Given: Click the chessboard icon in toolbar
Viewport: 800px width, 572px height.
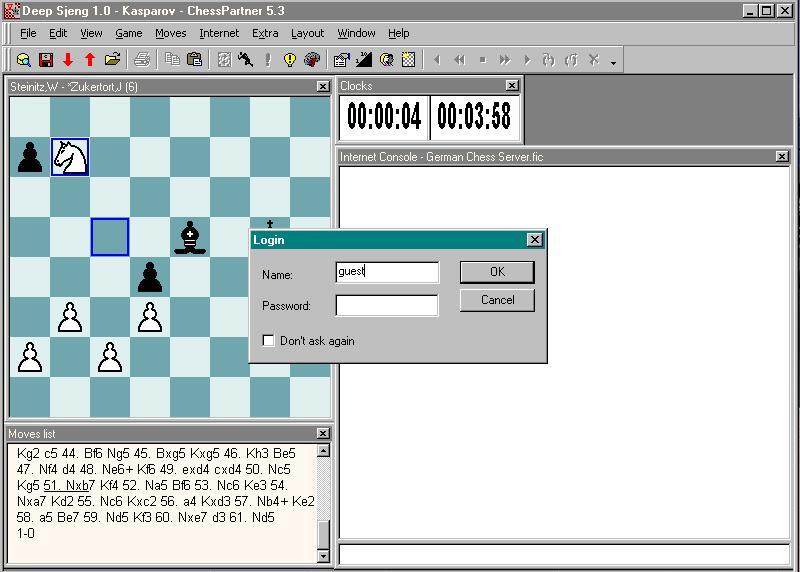Looking at the screenshot, I should point(409,60).
